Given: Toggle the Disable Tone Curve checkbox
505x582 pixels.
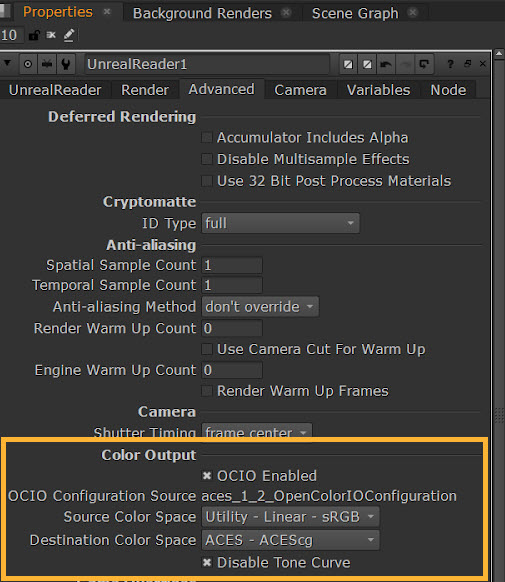Looking at the screenshot, I should (x=207, y=563).
